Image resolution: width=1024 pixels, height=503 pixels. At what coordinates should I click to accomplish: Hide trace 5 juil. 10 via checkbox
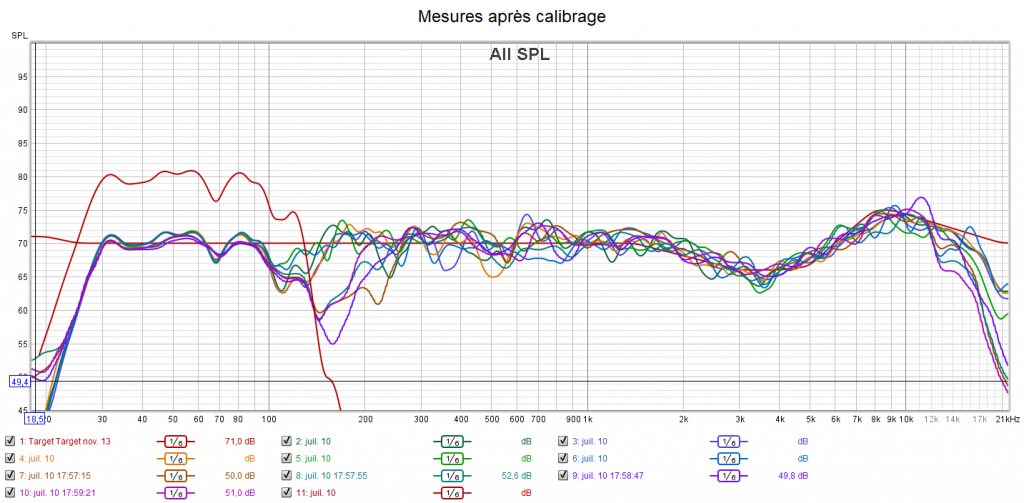click(287, 458)
